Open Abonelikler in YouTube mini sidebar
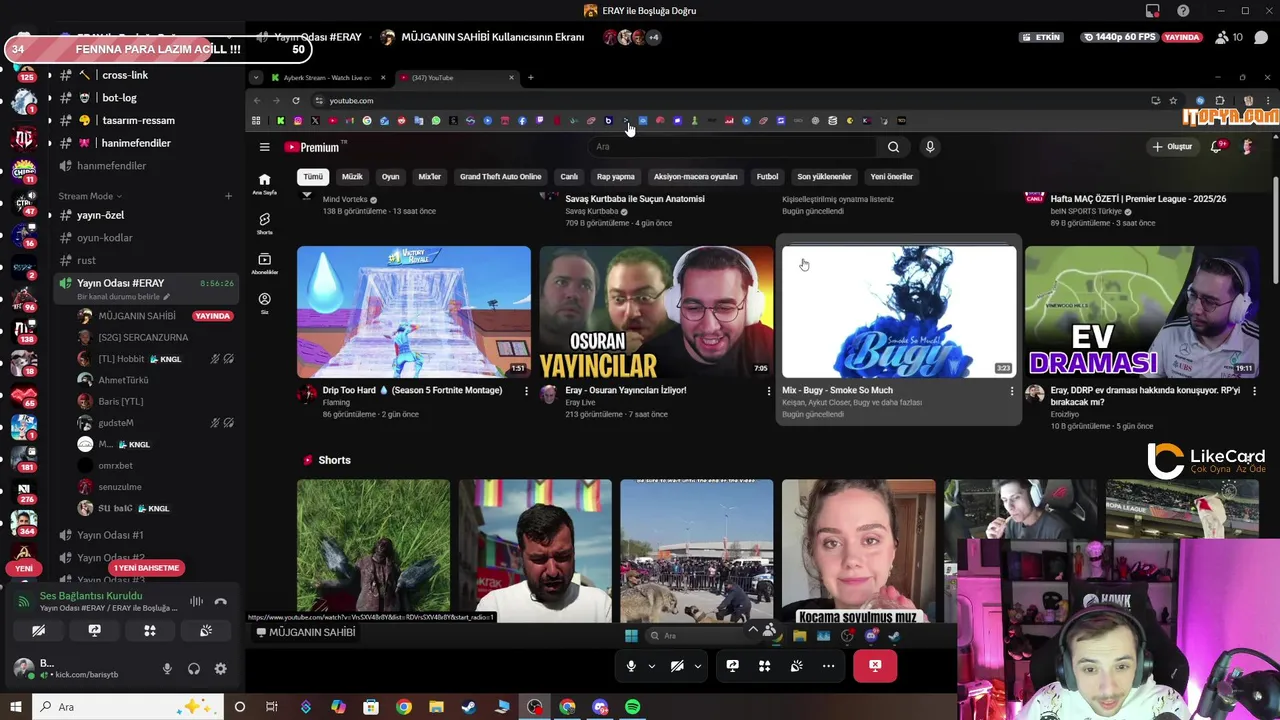The width and height of the screenshot is (1280, 720). 264,263
